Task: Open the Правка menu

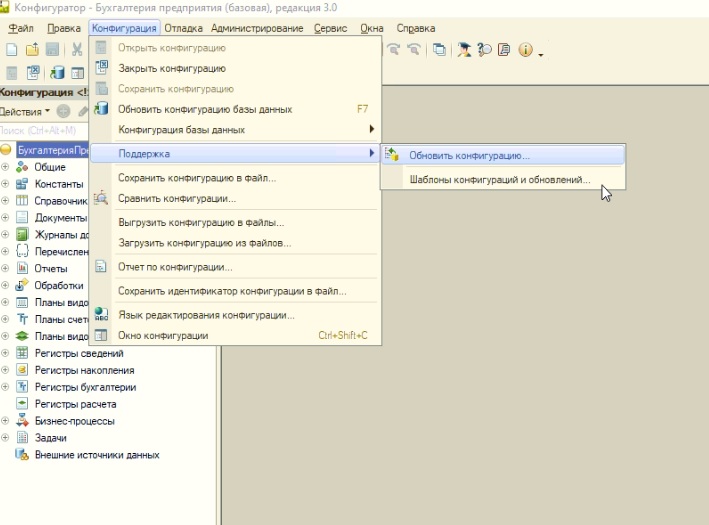Action: click(64, 28)
